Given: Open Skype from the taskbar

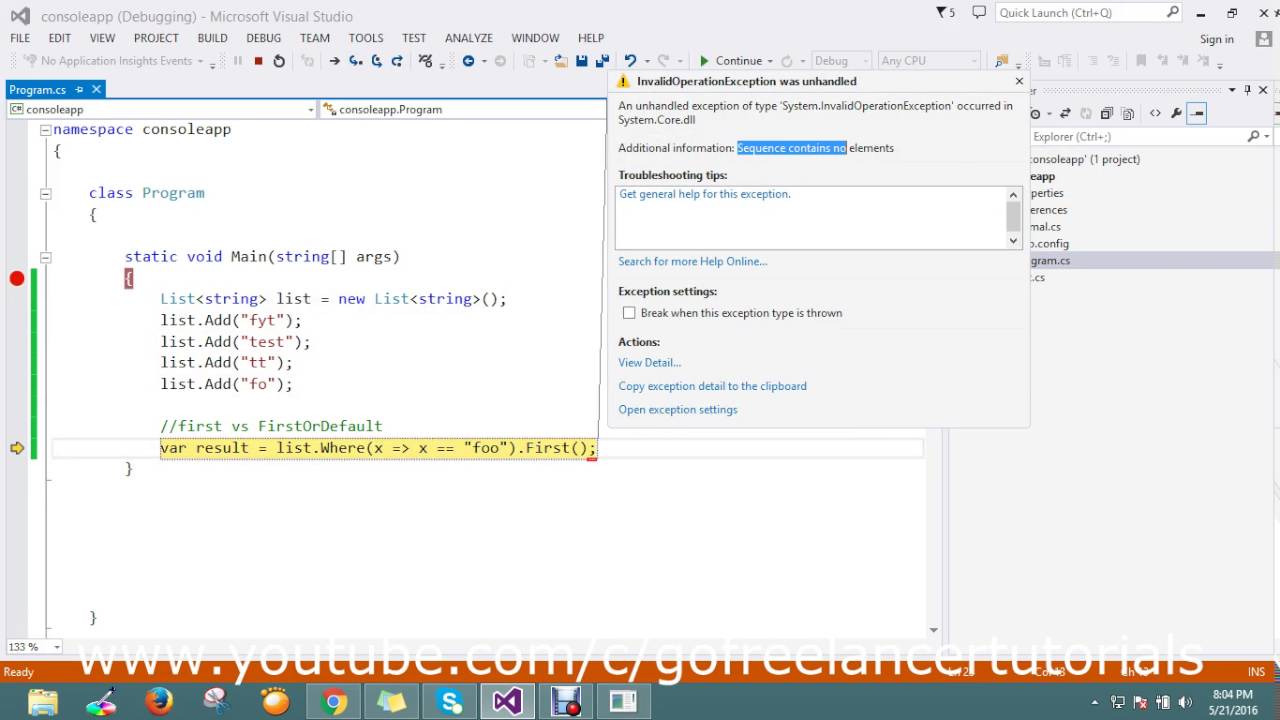Looking at the screenshot, I should pyautogui.click(x=450, y=701).
